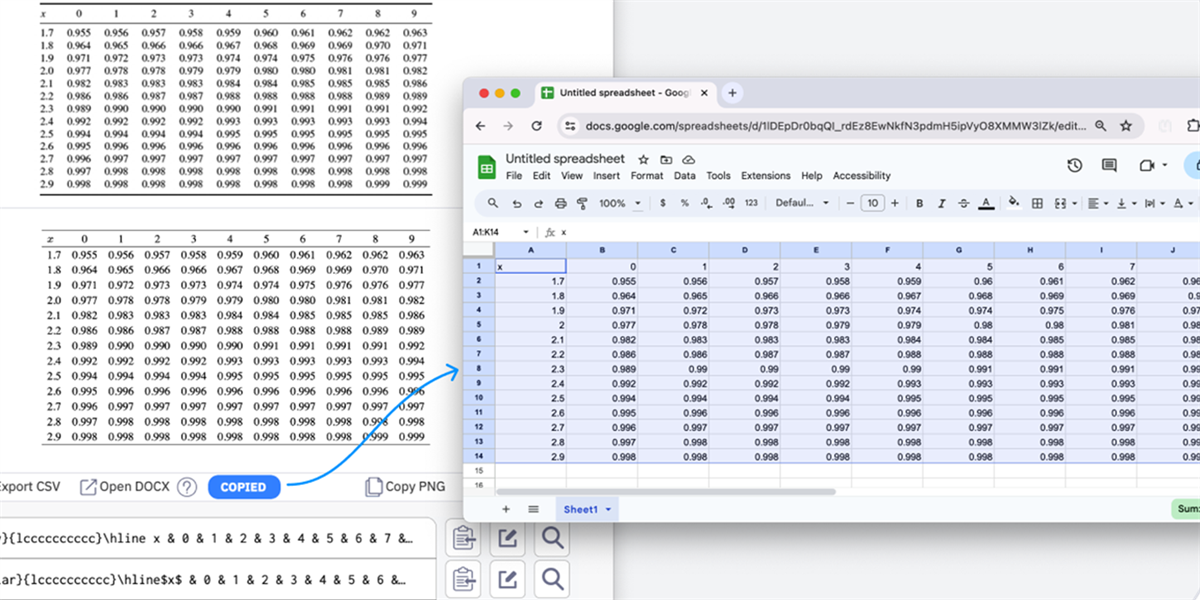
Task: Open the Format menu
Action: coord(647,175)
